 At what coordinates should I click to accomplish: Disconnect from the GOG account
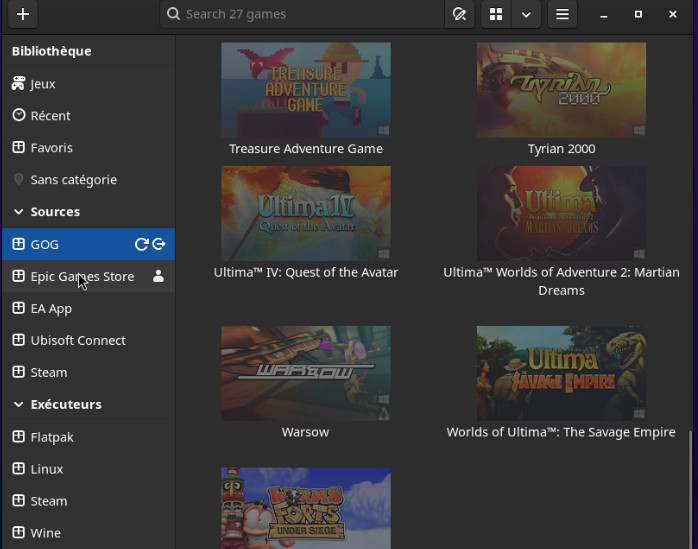[159, 244]
